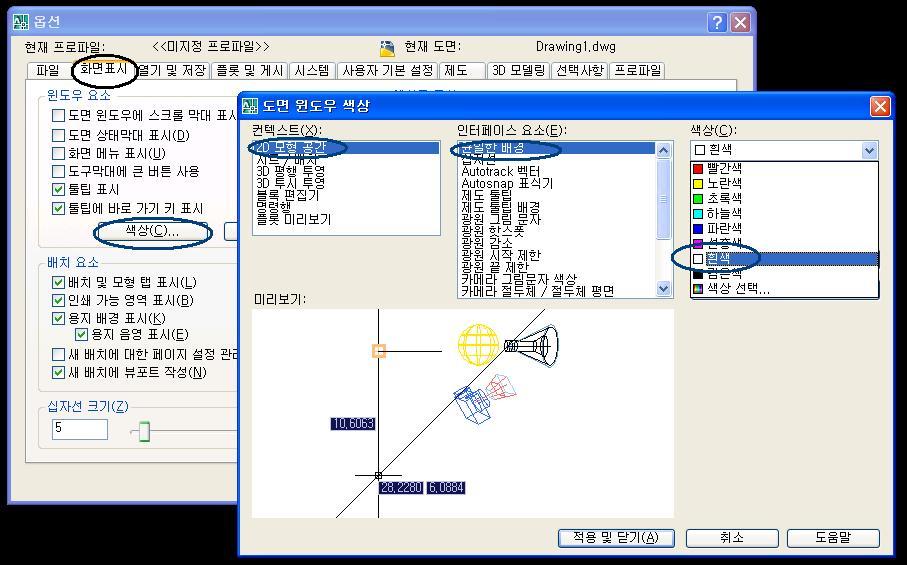Pick 흰색 white in the dropdown list
Viewport: 907px width, 565px height.
(785, 259)
